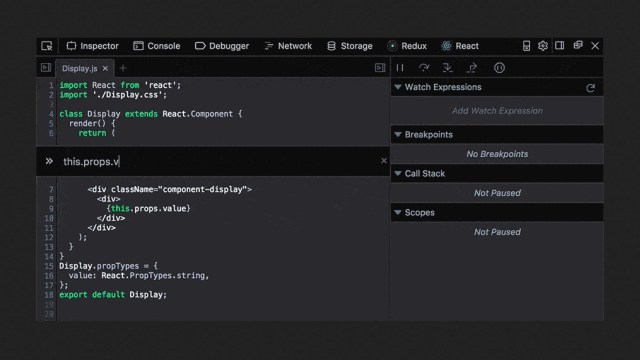Click the step in button
This screenshot has width=640, height=360.
click(x=448, y=68)
